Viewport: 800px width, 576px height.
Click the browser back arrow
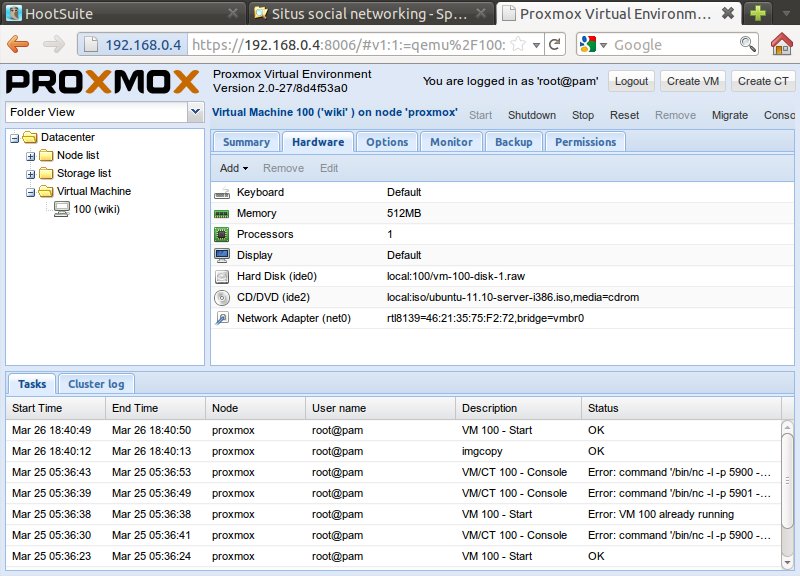point(18,44)
